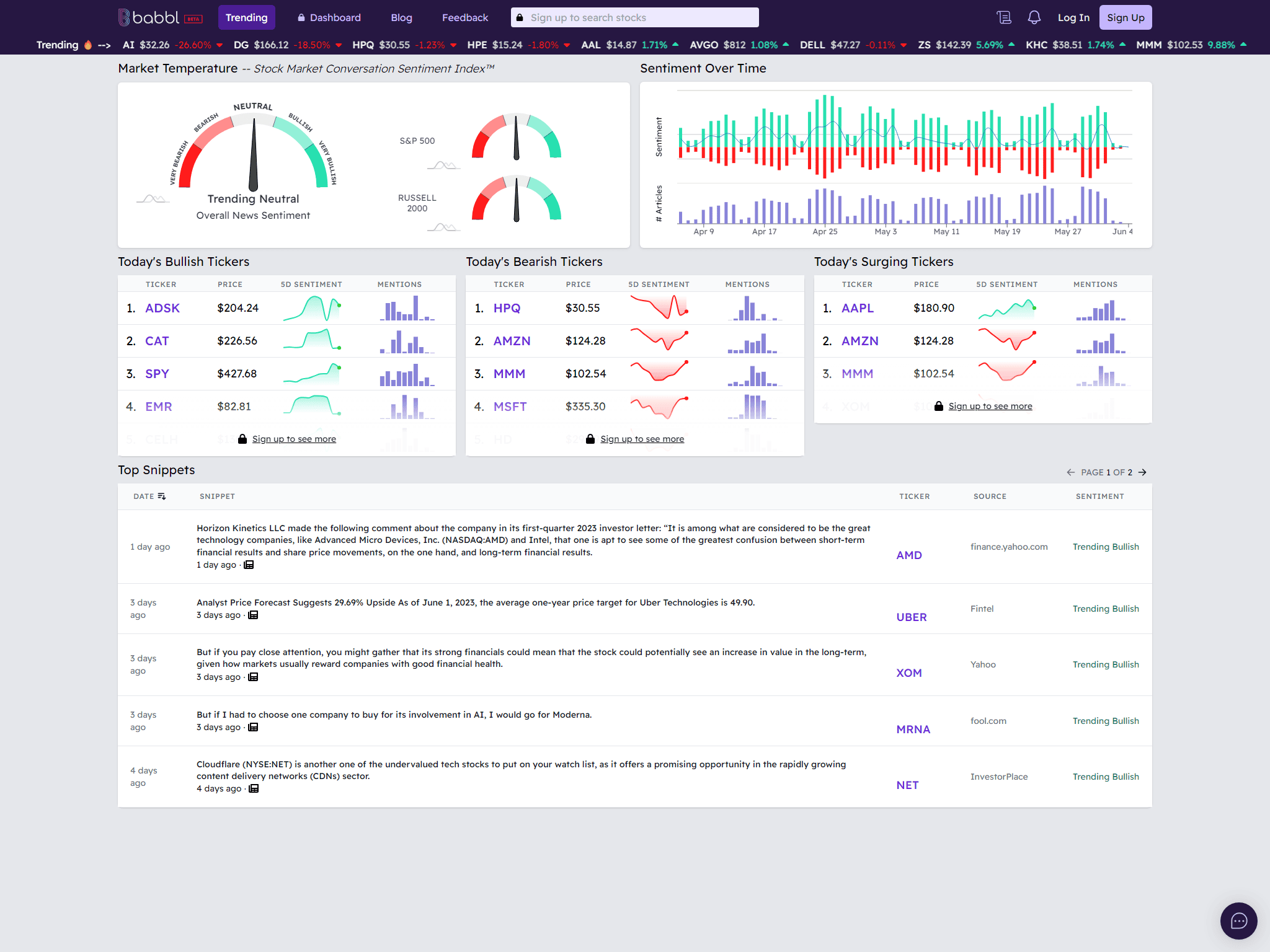
Task: Click lock icon in Bearish sign-up row
Action: click(x=590, y=439)
